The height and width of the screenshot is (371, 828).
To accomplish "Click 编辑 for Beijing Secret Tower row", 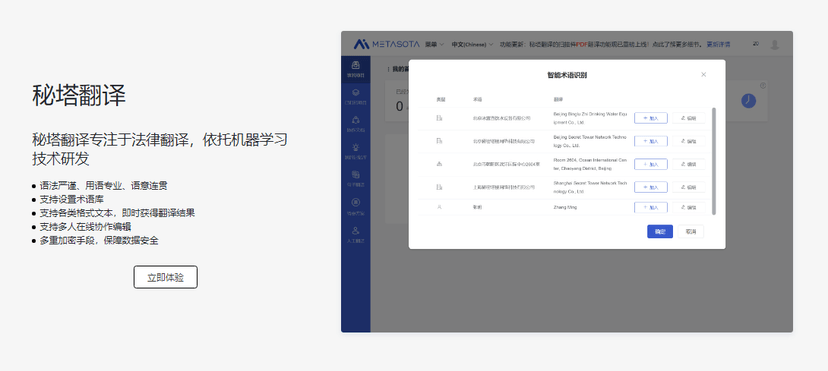I will coord(689,141).
